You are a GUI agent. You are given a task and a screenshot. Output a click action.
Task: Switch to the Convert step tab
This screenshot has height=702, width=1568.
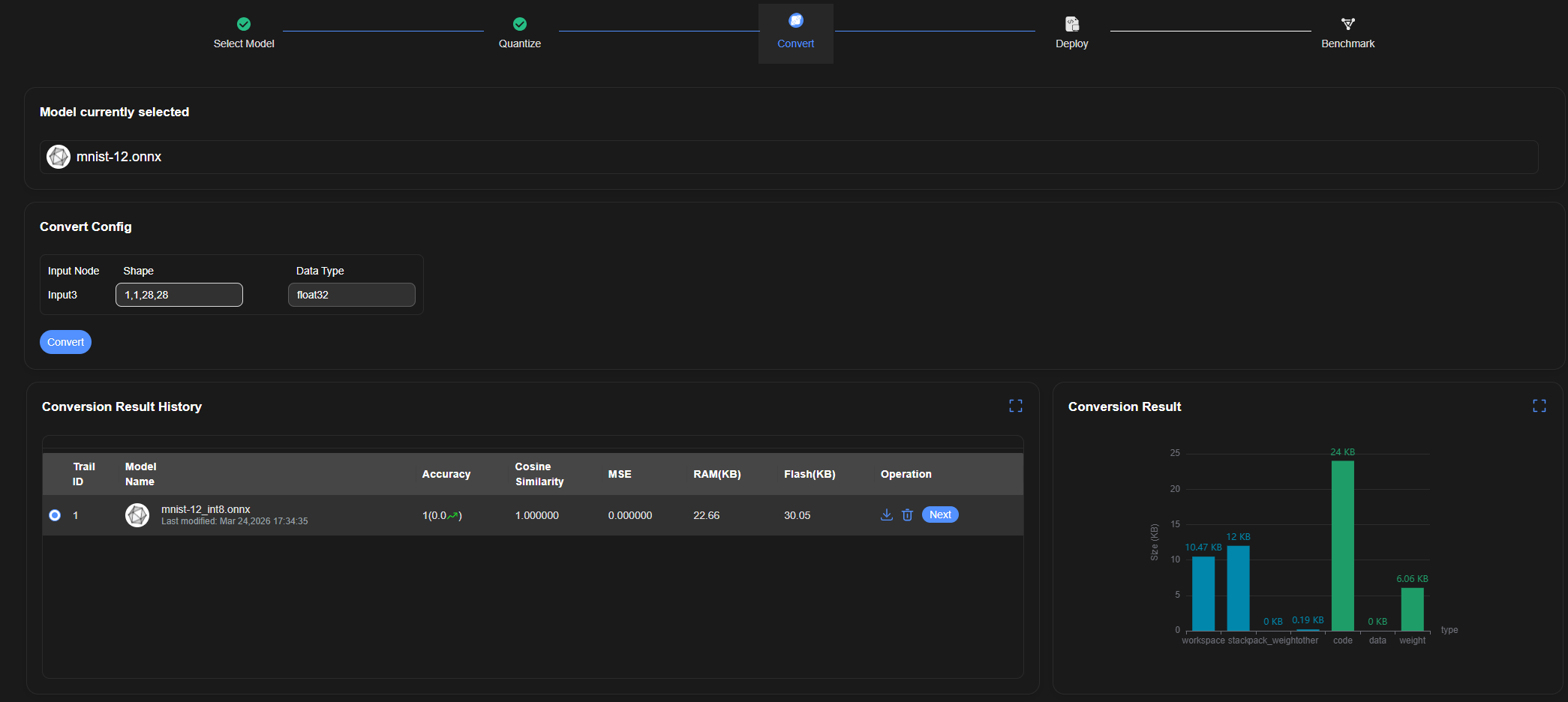pos(795,34)
